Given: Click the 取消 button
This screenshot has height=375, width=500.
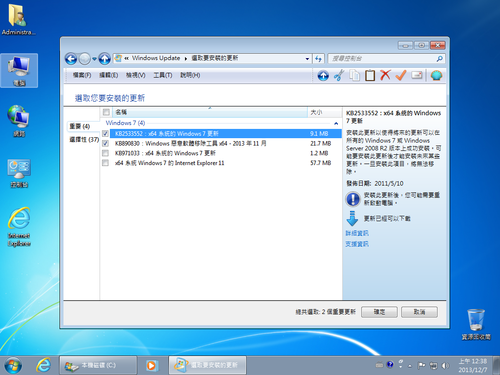Looking at the screenshot, I should tap(419, 312).
